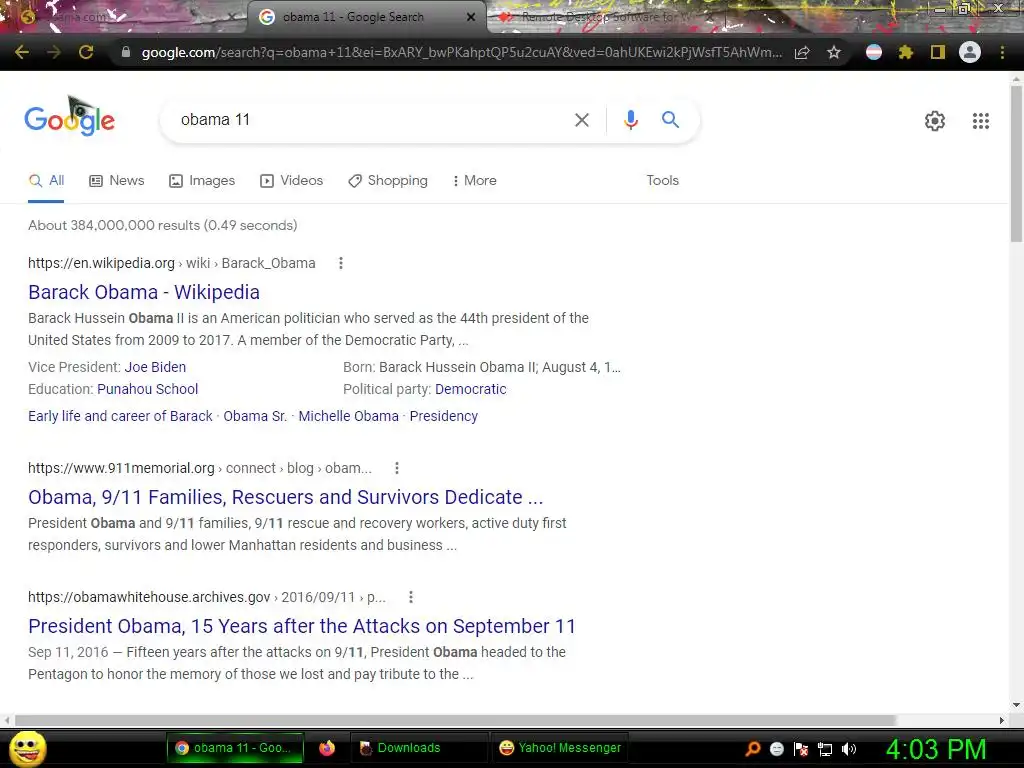The width and height of the screenshot is (1024, 768).
Task: Submit search with magnifier icon
Action: 670,120
